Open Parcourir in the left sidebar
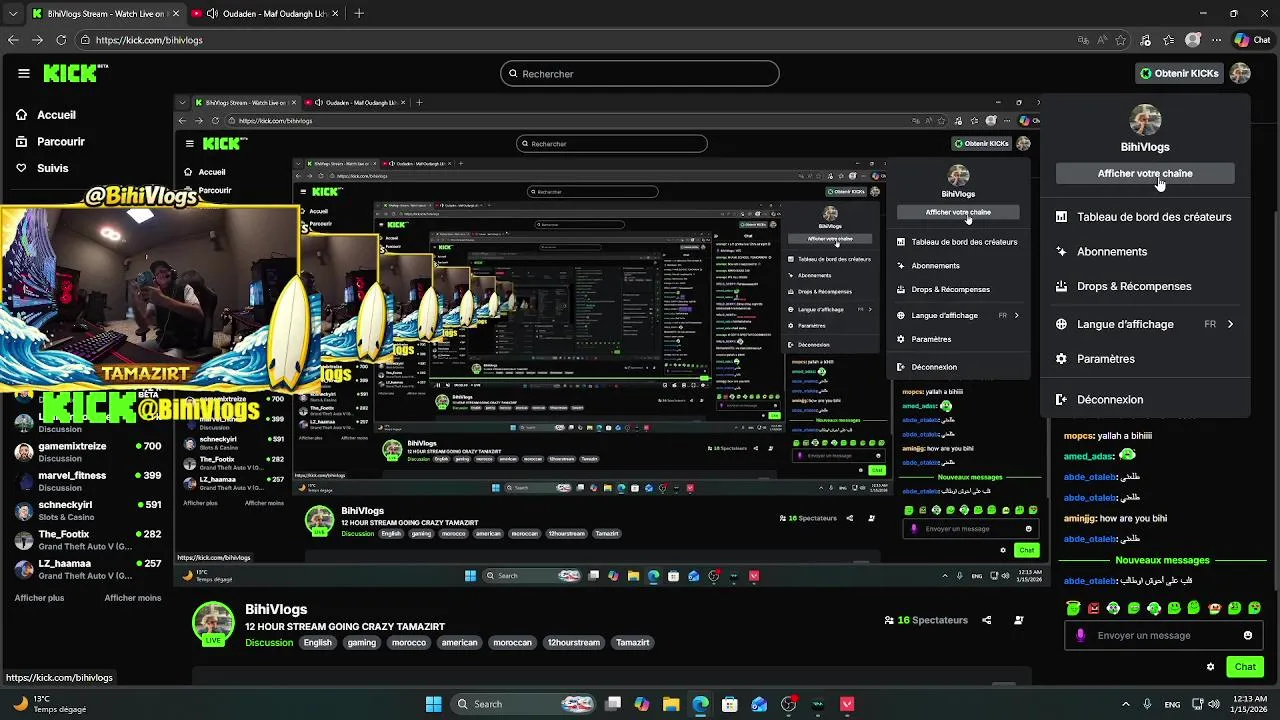Image resolution: width=1280 pixels, height=720 pixels. click(60, 142)
